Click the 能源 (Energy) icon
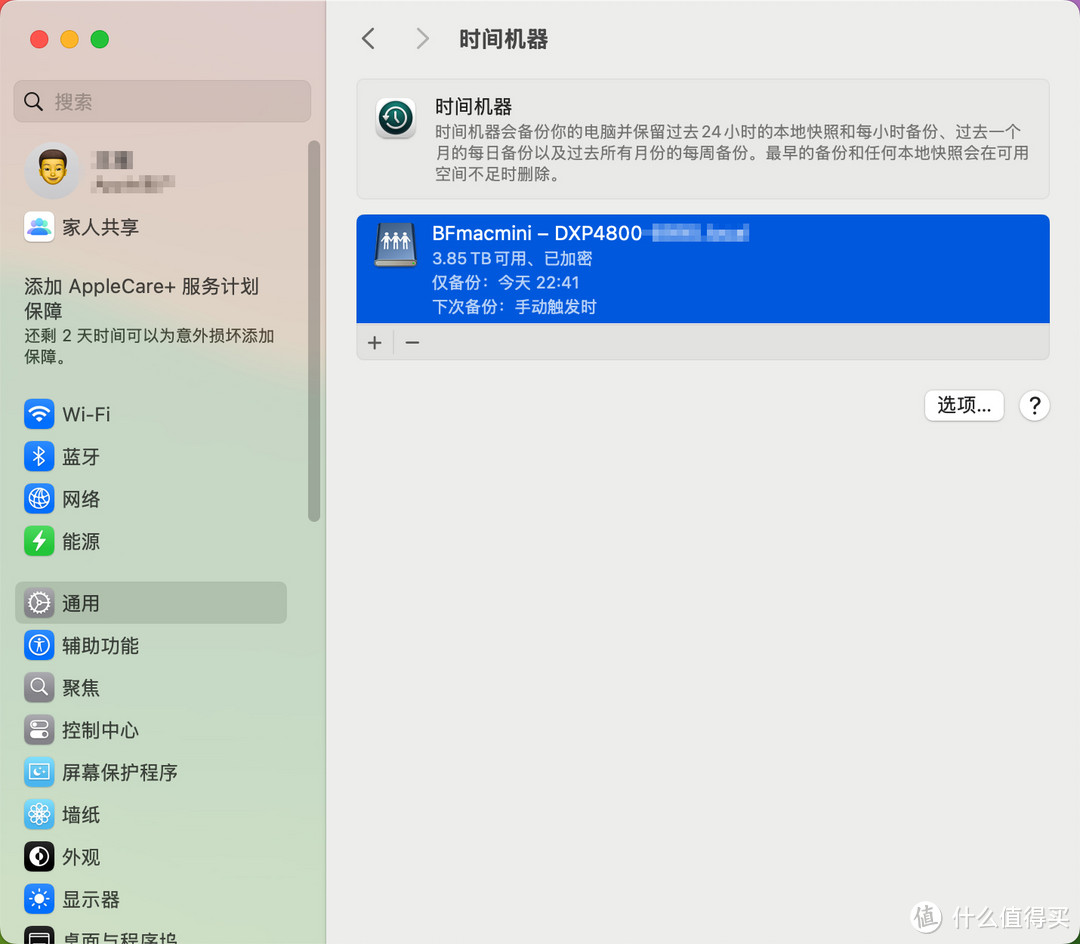The width and height of the screenshot is (1080, 944). 38,541
